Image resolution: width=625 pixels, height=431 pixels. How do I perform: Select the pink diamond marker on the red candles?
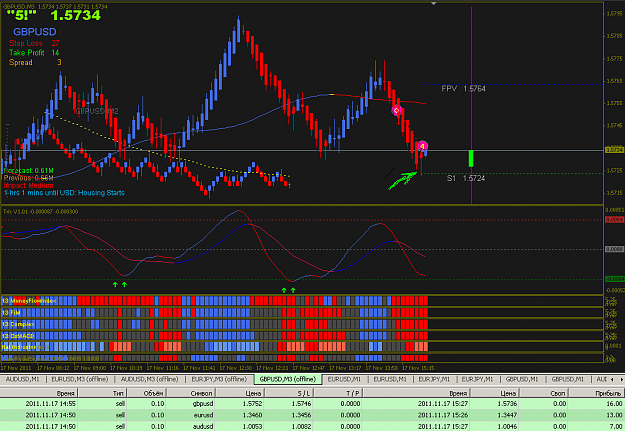coord(396,110)
